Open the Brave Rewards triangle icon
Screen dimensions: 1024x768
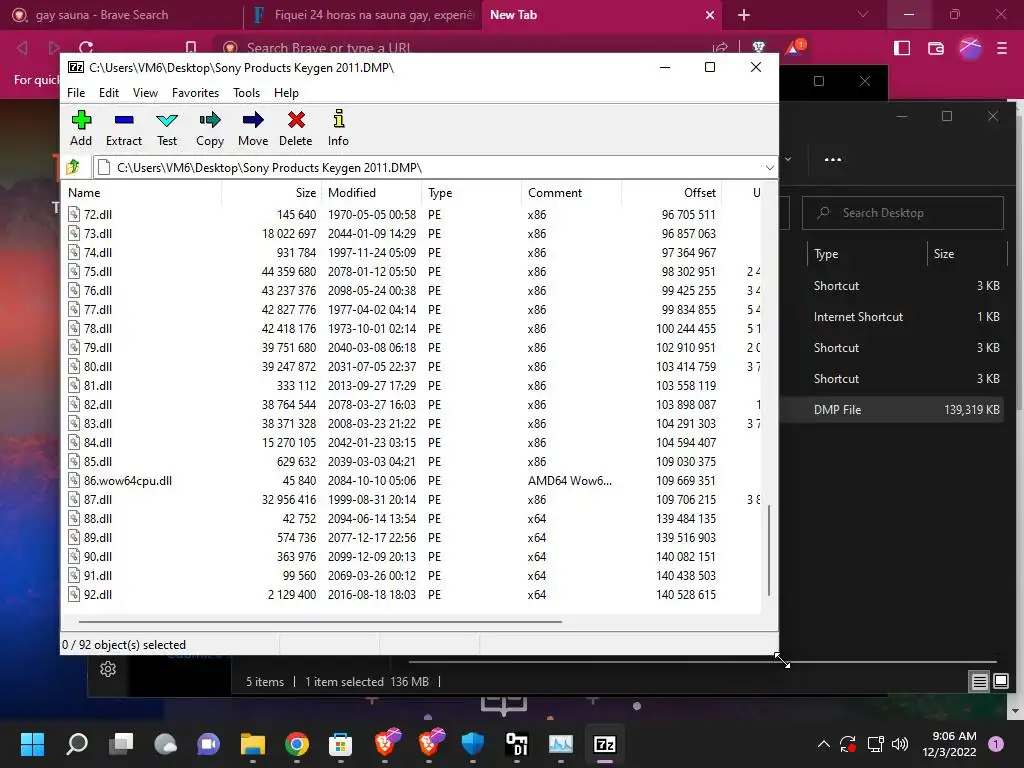(x=795, y=47)
